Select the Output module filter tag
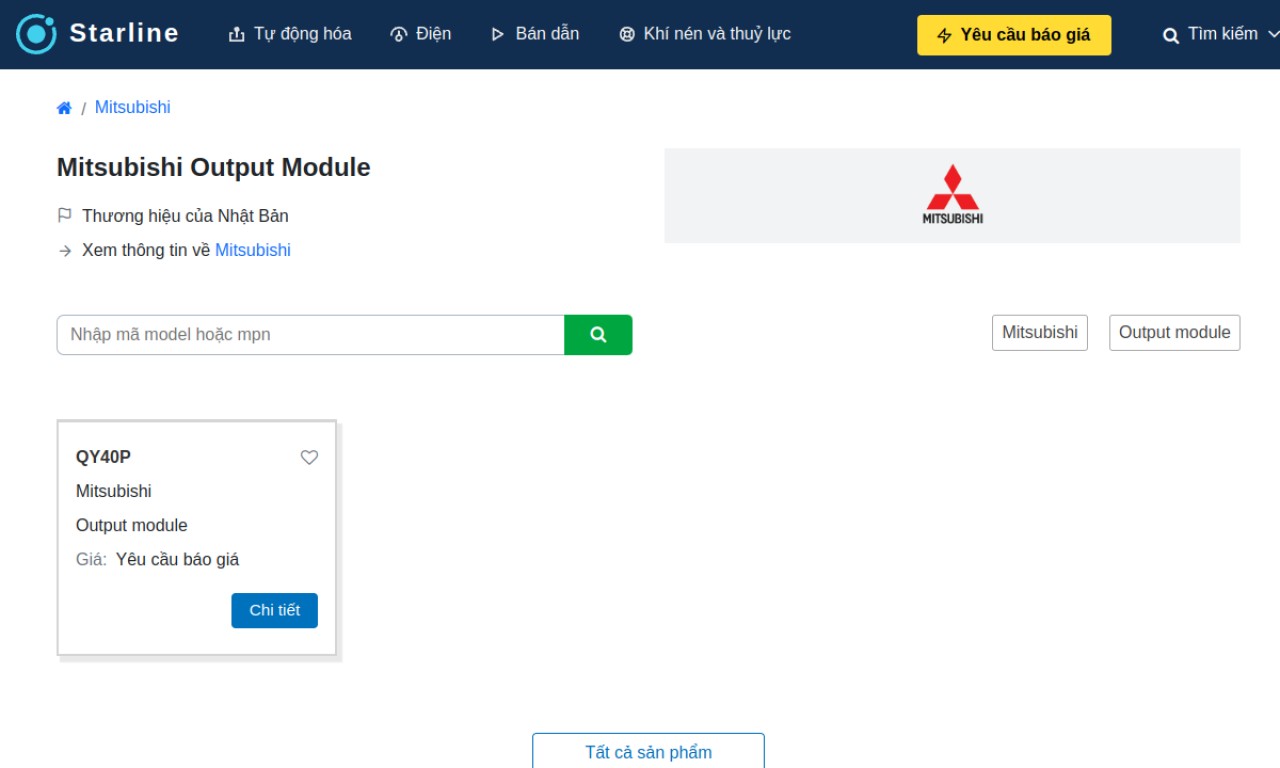The width and height of the screenshot is (1280, 768). point(1175,333)
